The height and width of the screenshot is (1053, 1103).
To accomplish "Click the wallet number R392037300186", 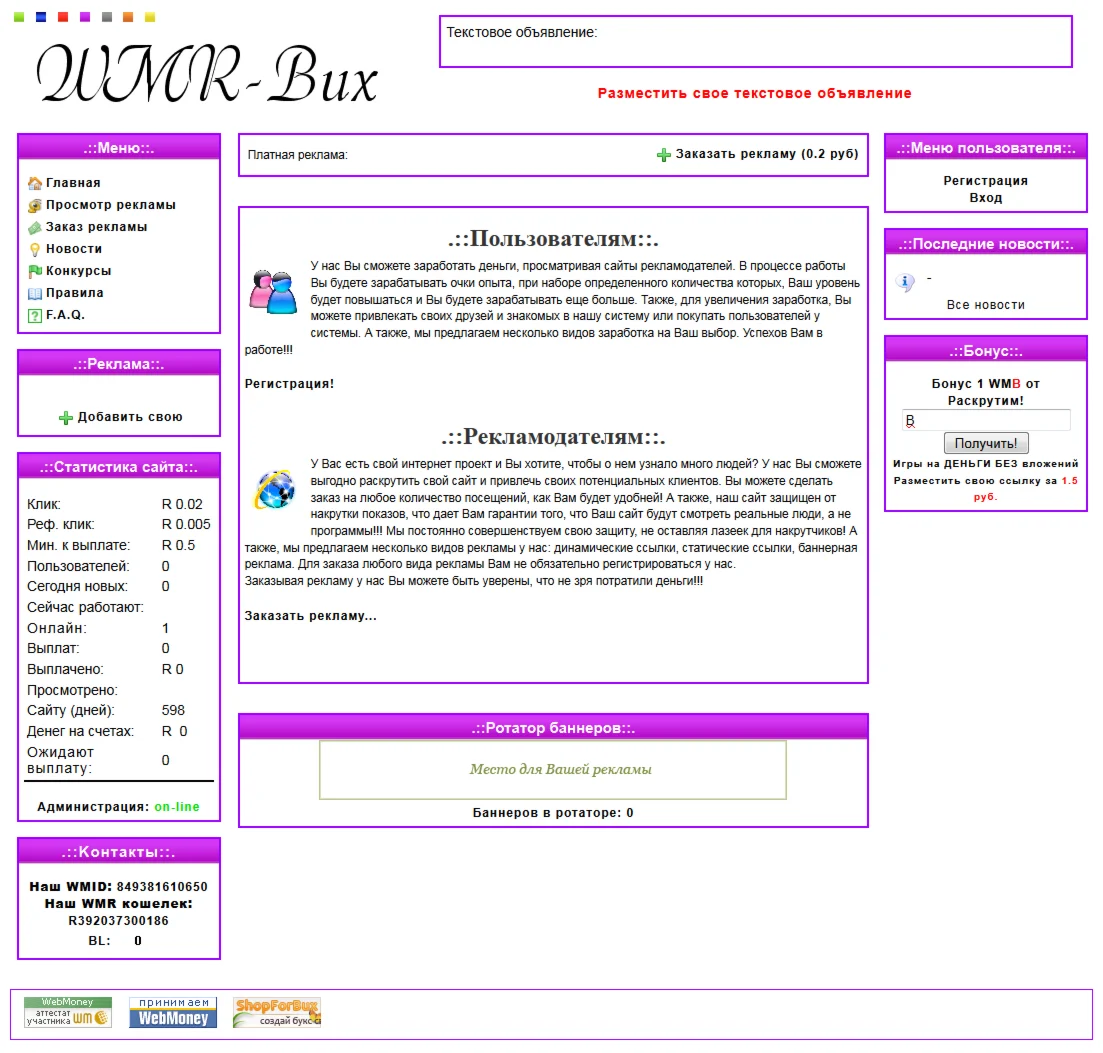I will coord(118,920).
